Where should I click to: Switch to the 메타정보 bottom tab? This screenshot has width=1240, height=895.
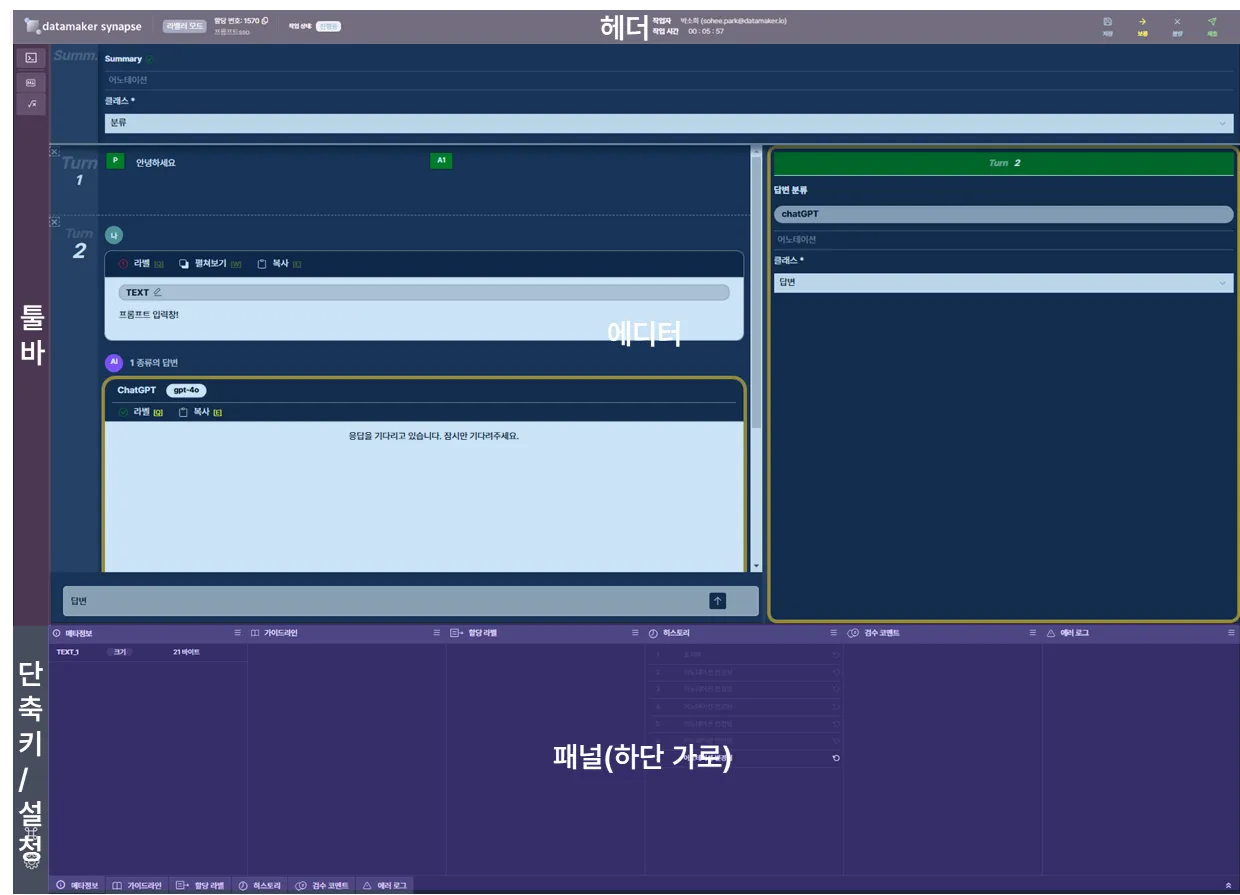coord(78,886)
